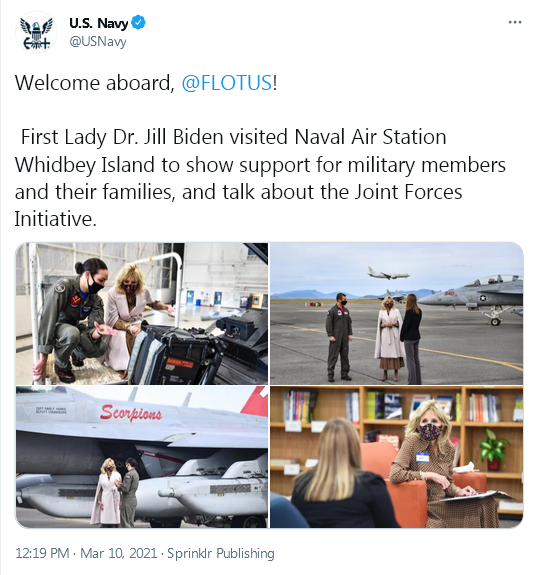The height and width of the screenshot is (575, 535).
Task: Open the Sprinklr Publishing source link
Action: coord(221,553)
